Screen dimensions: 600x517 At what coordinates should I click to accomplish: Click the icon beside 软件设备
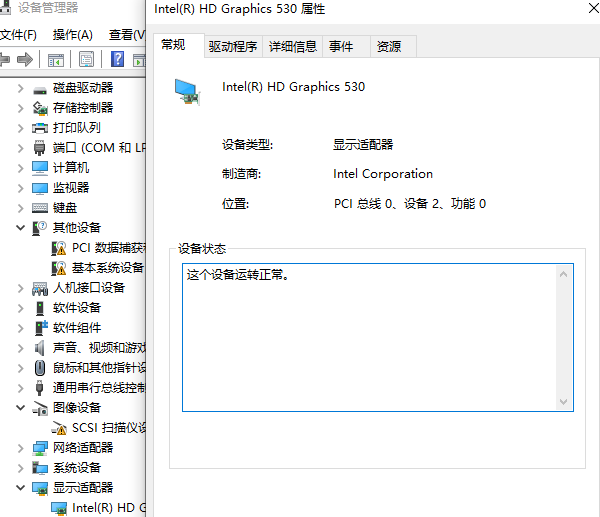click(x=40, y=308)
